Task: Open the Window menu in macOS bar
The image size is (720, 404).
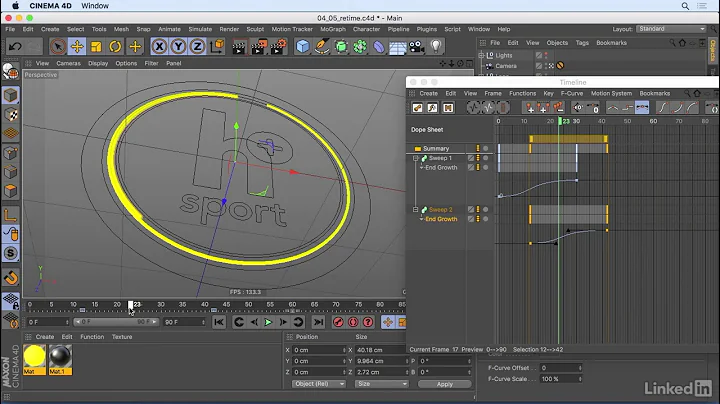Action: pyautogui.click(x=95, y=6)
